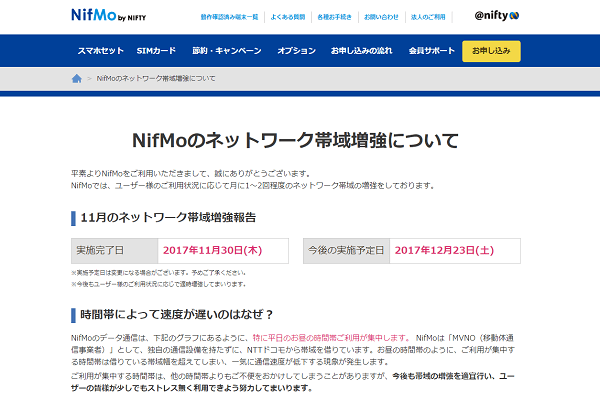This screenshot has width=600, height=400.
Task: Click the date 2017年12月23日(土)
Action: (x=444, y=250)
